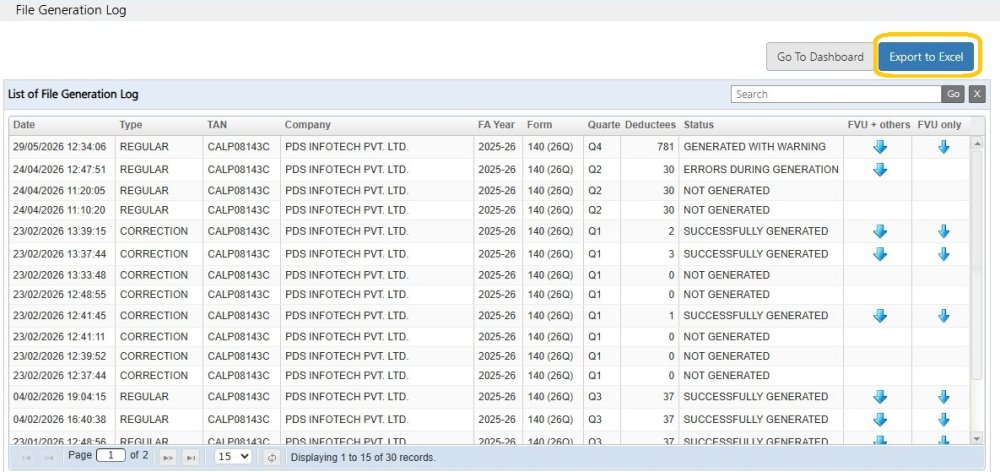Select date cell 24/04/2026 11:10:20

coord(59,210)
